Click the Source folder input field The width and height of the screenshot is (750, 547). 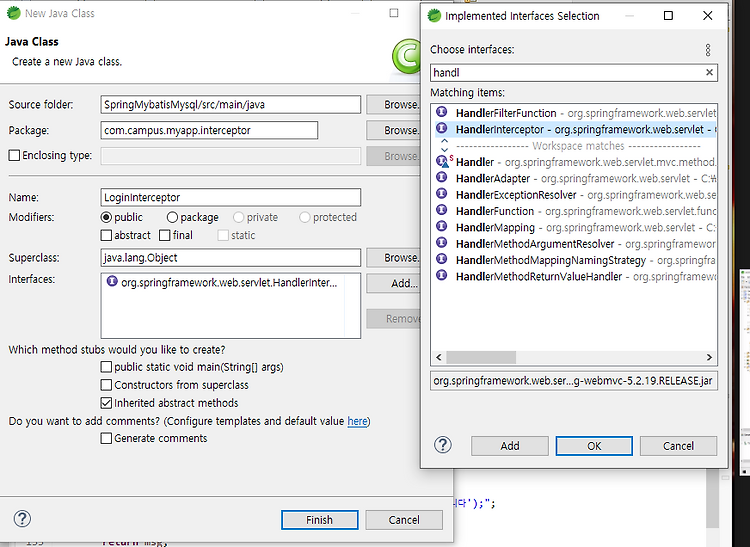(231, 104)
